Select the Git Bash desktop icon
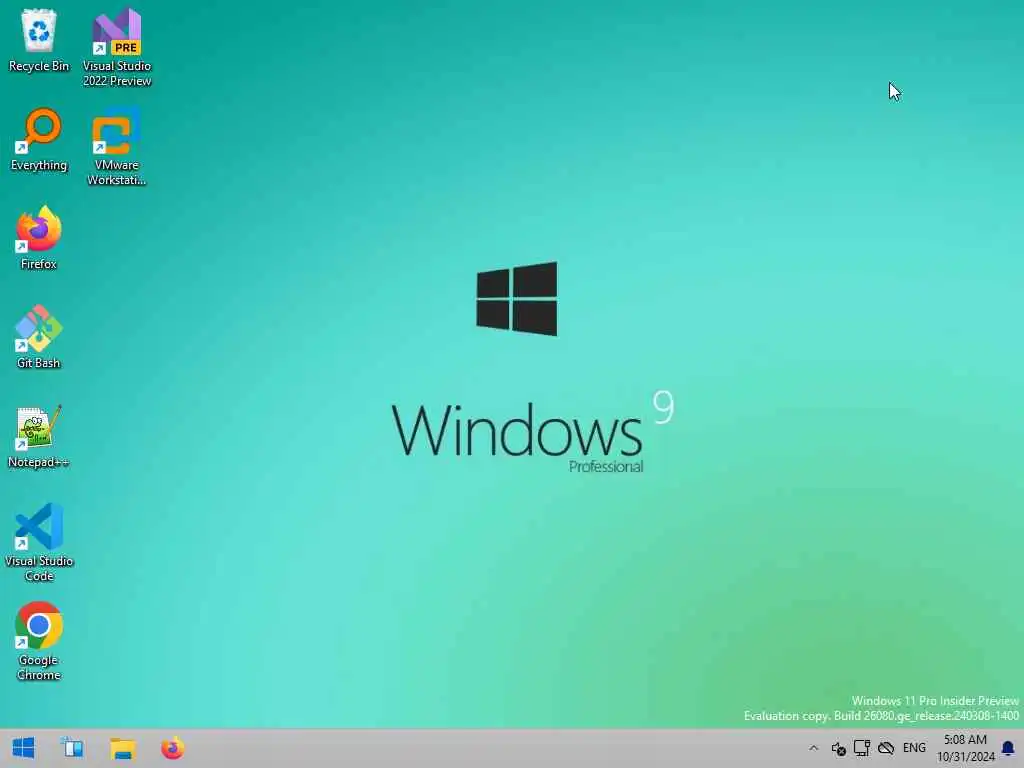This screenshot has width=1024, height=768. tap(39, 338)
